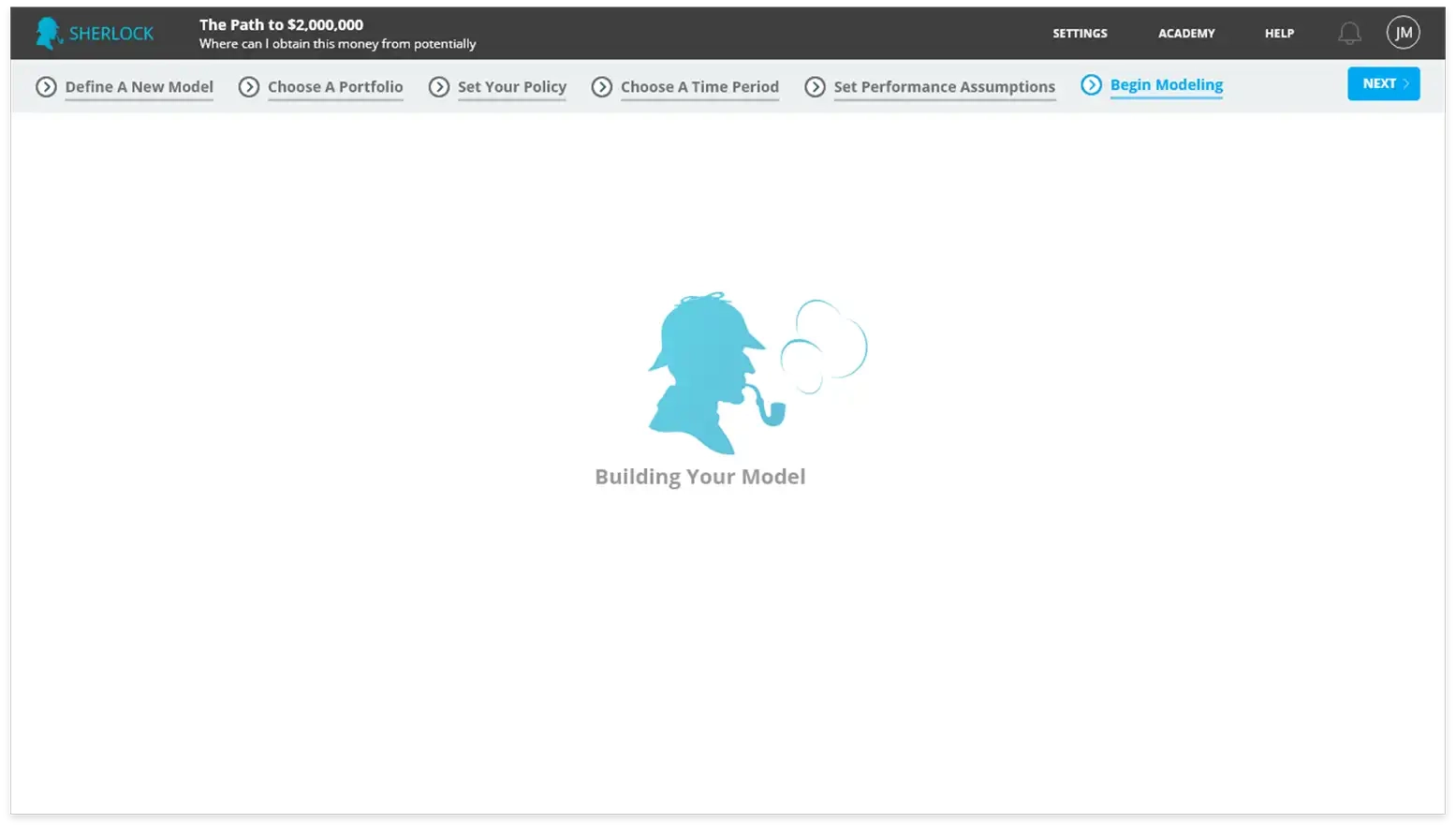Screen dimensions: 1456x828
Task: Open the Academy menu item
Action: click(1186, 34)
